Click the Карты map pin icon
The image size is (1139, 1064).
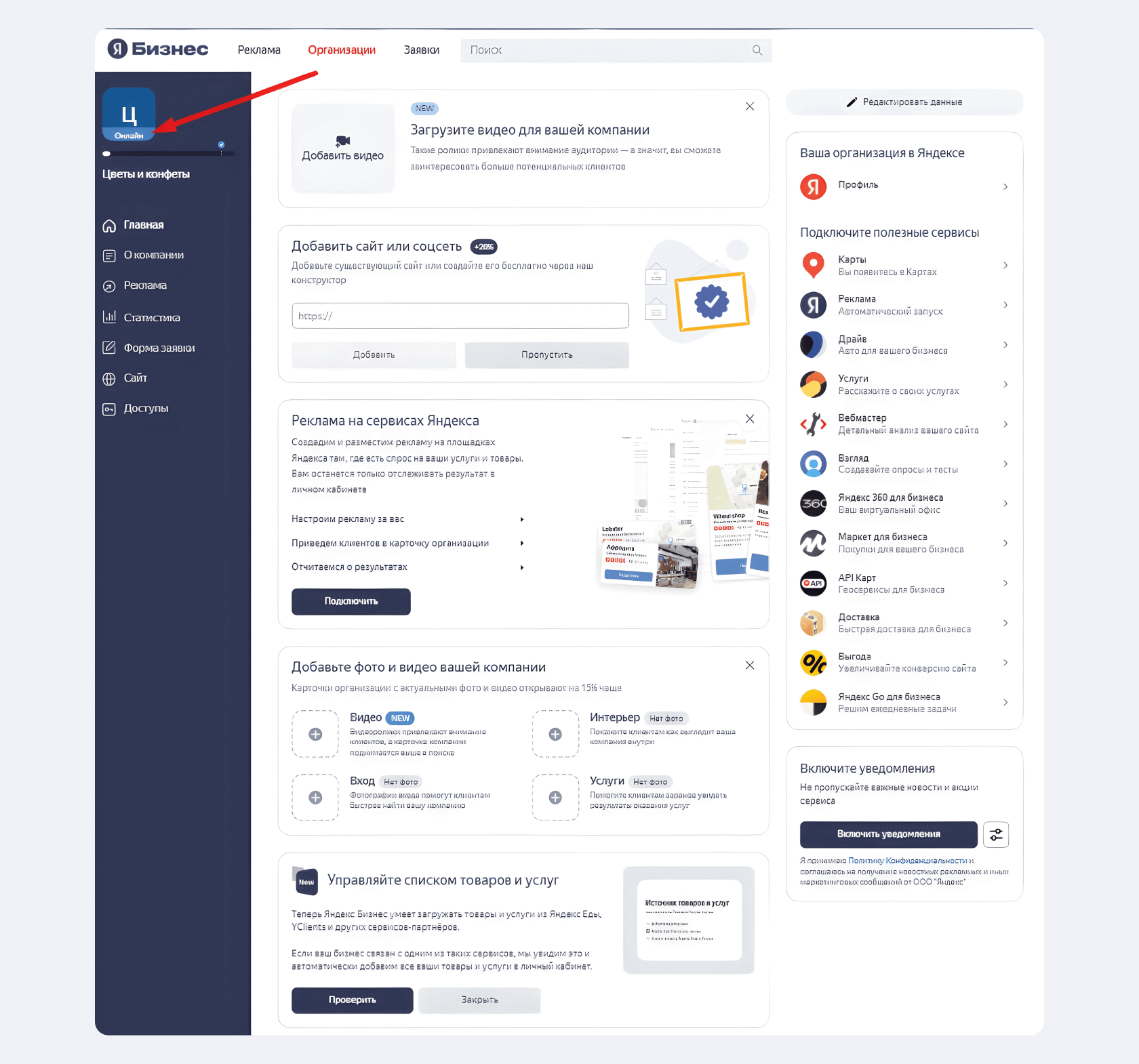(814, 265)
